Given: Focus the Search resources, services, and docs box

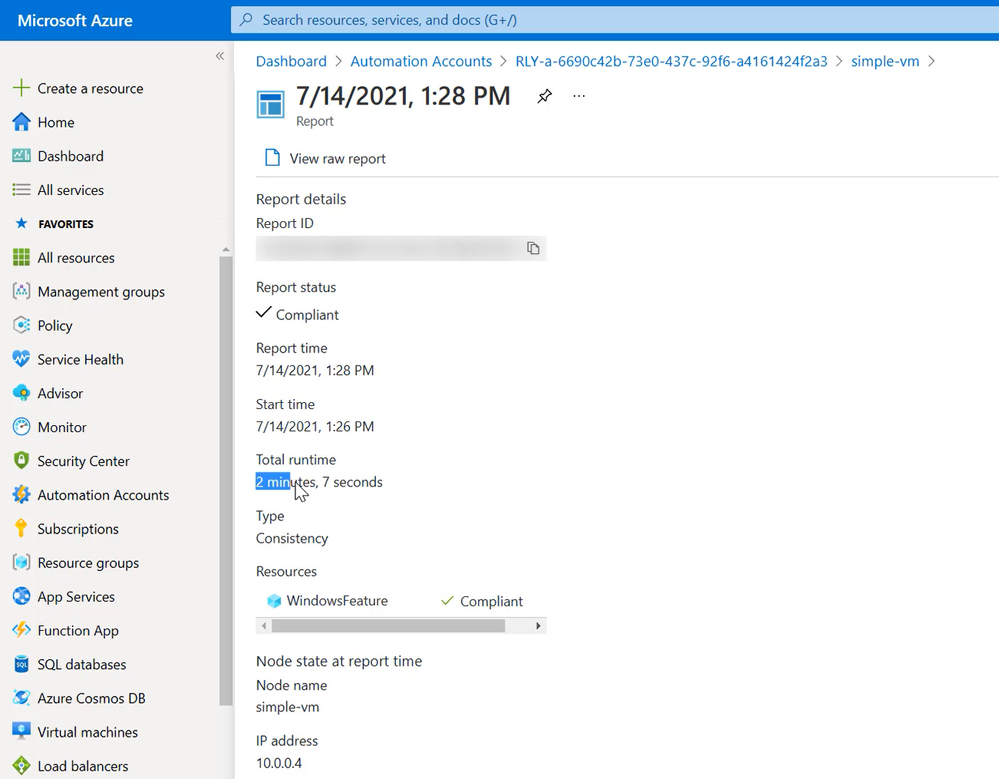Looking at the screenshot, I should pyautogui.click(x=615, y=20).
